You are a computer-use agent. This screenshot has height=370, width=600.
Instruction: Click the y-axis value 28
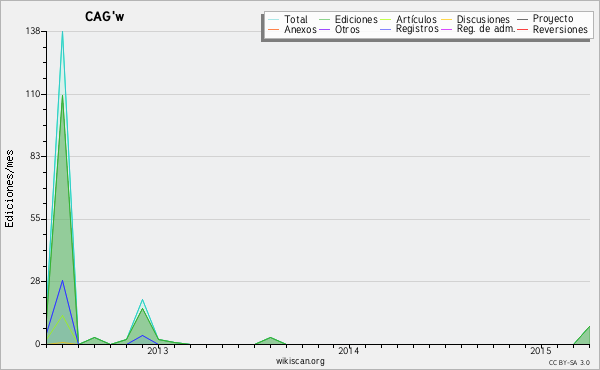[x=36, y=281]
